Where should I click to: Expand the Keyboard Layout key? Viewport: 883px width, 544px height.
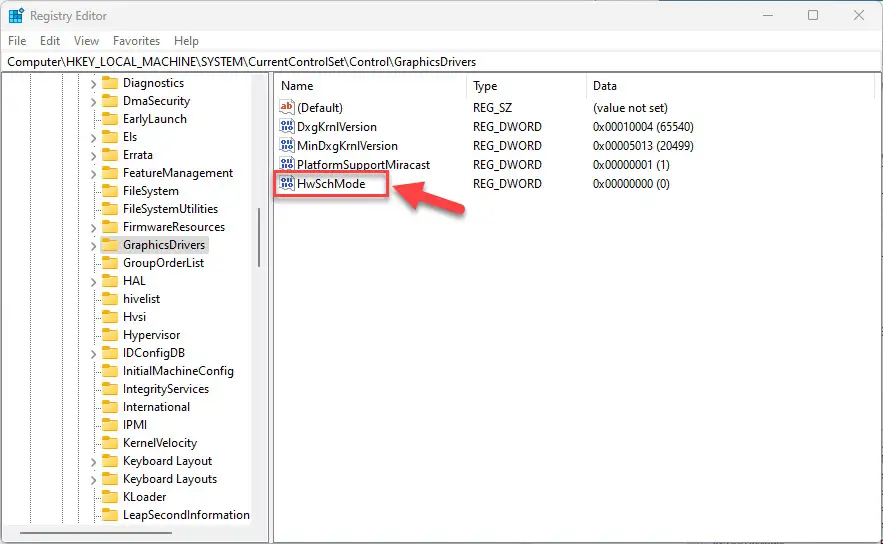pos(93,462)
